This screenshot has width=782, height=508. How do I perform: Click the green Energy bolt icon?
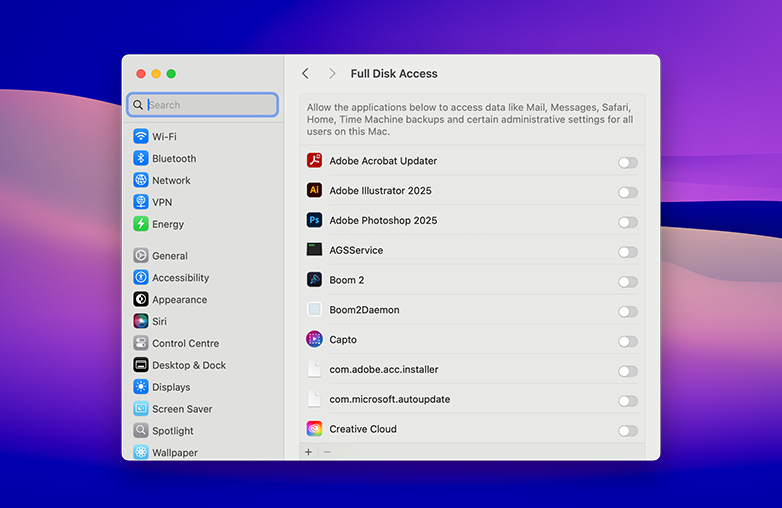coord(141,224)
